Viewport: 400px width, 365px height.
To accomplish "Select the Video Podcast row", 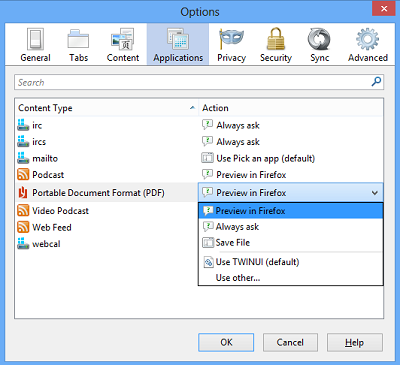I will (x=107, y=210).
